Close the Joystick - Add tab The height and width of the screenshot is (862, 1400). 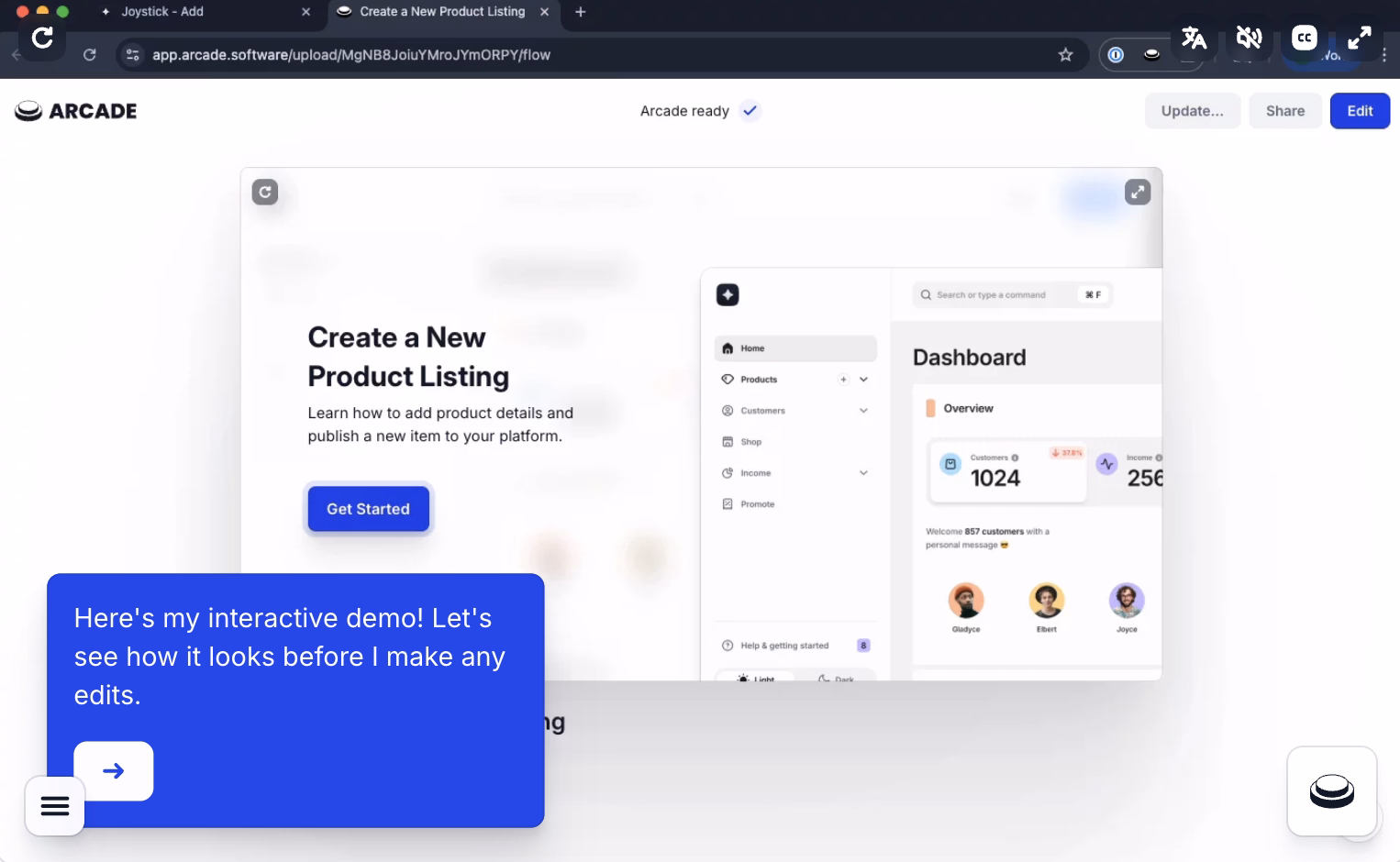(x=306, y=12)
